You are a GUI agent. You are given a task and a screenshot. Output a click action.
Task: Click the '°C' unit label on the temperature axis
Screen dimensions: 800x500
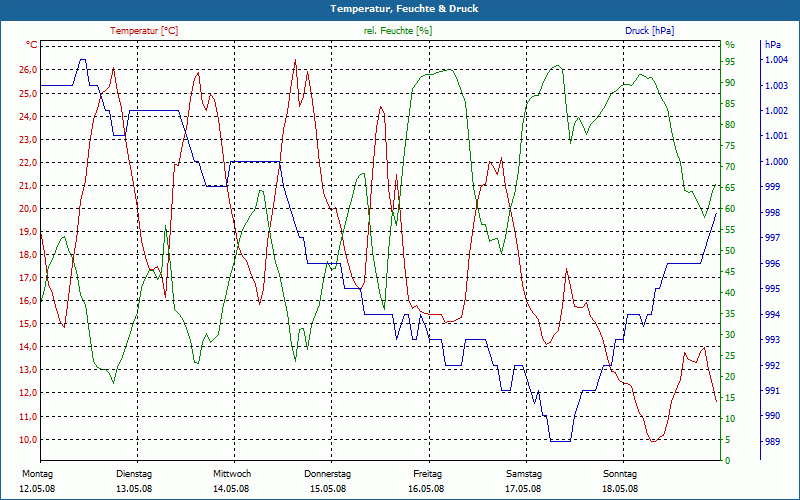[32, 45]
